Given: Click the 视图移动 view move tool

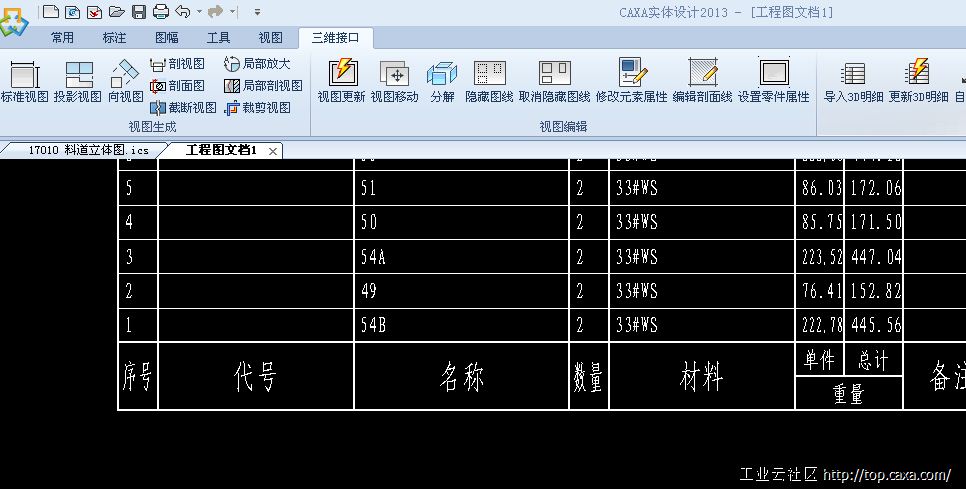Looking at the screenshot, I should (x=394, y=81).
